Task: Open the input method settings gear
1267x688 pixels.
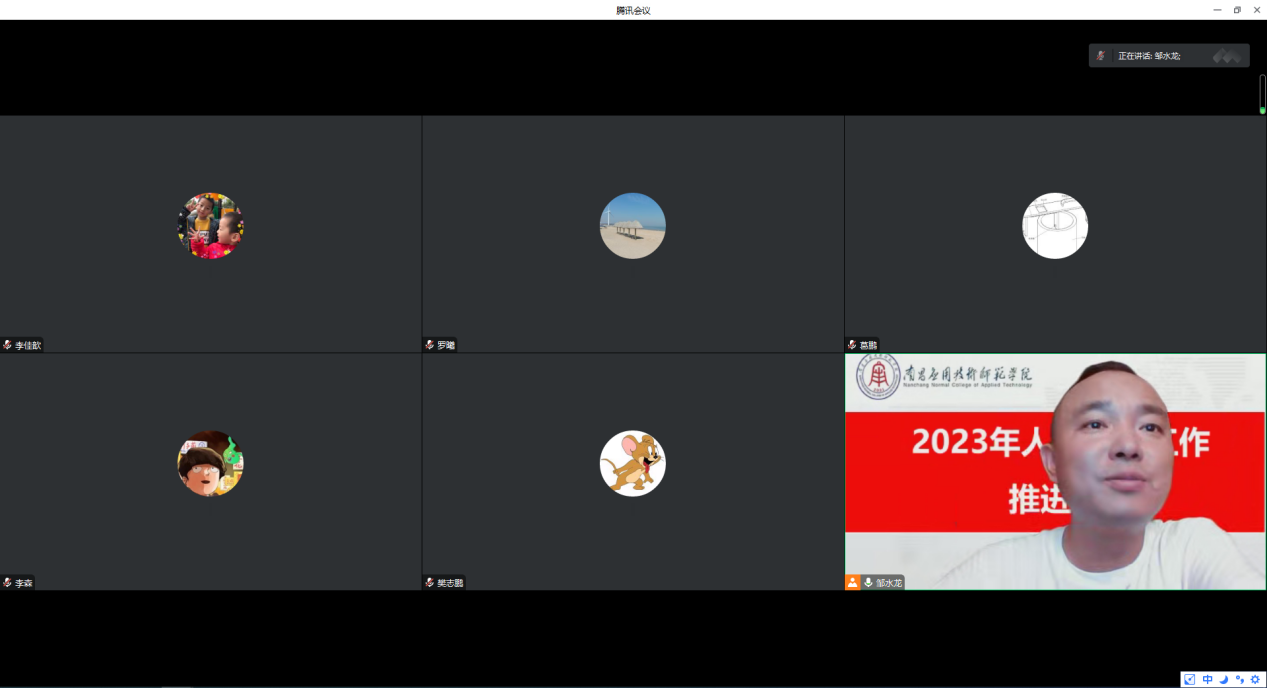Action: coord(1255,679)
